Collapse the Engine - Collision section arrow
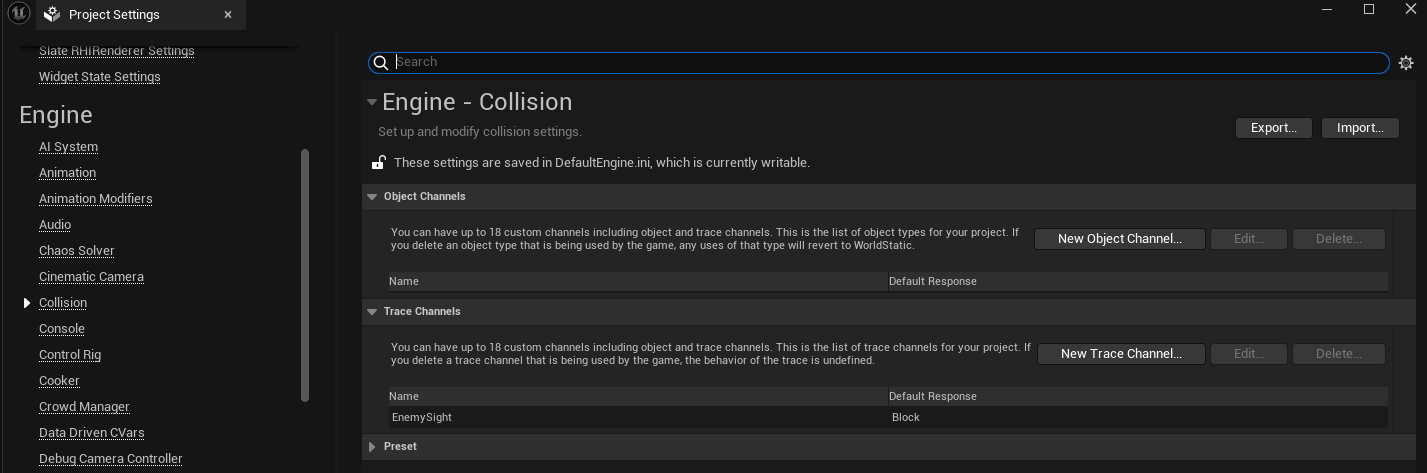 372,102
